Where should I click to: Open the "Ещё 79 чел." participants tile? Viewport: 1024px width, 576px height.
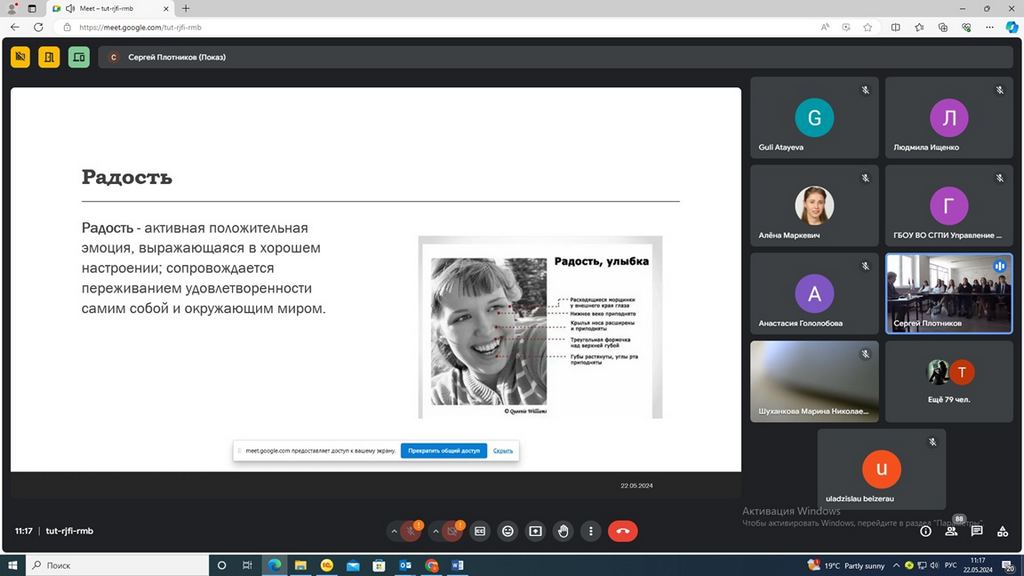click(948, 381)
